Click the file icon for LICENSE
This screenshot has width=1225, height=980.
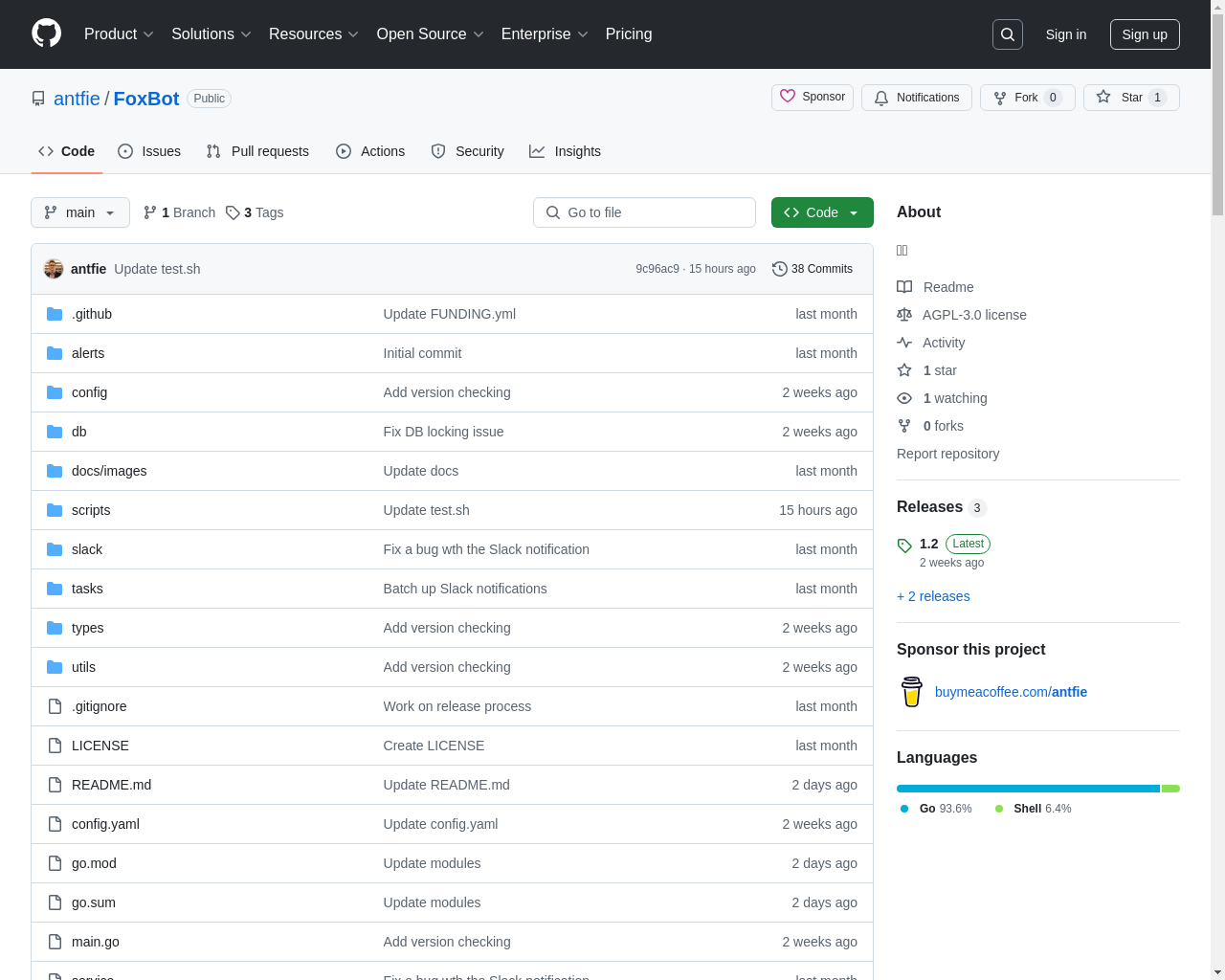coord(55,746)
